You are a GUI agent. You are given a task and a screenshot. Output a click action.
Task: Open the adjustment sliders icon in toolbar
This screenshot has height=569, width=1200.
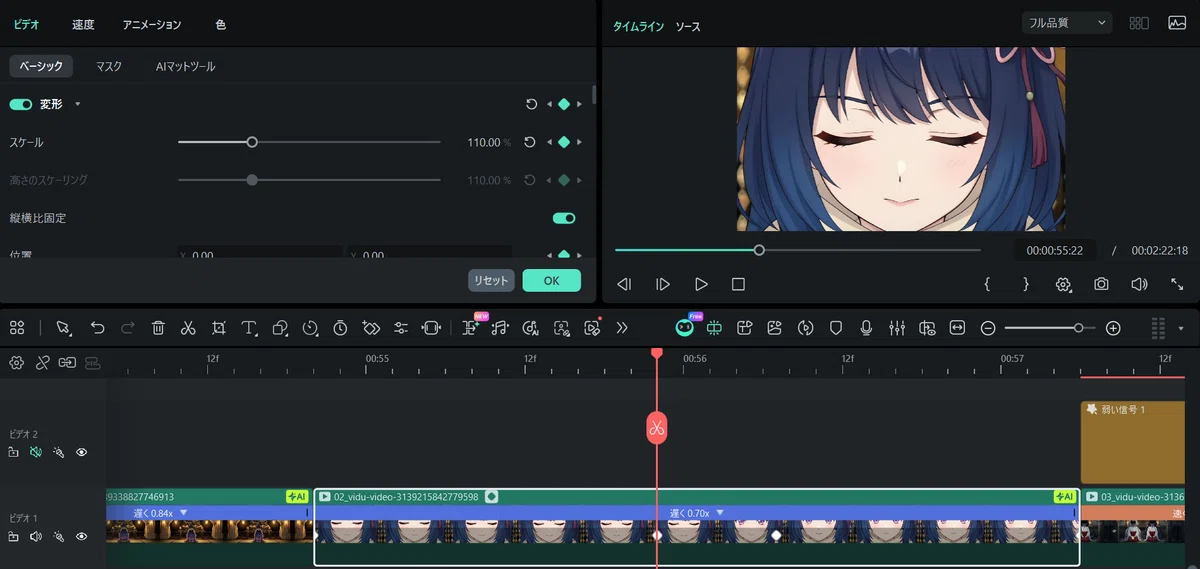tap(401, 327)
